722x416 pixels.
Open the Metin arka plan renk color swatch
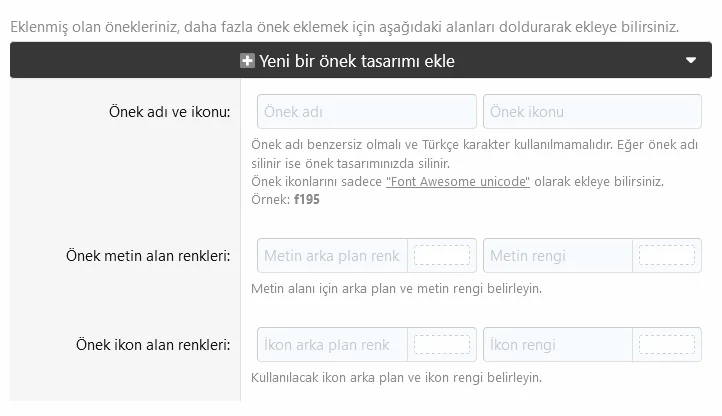tap(442, 255)
